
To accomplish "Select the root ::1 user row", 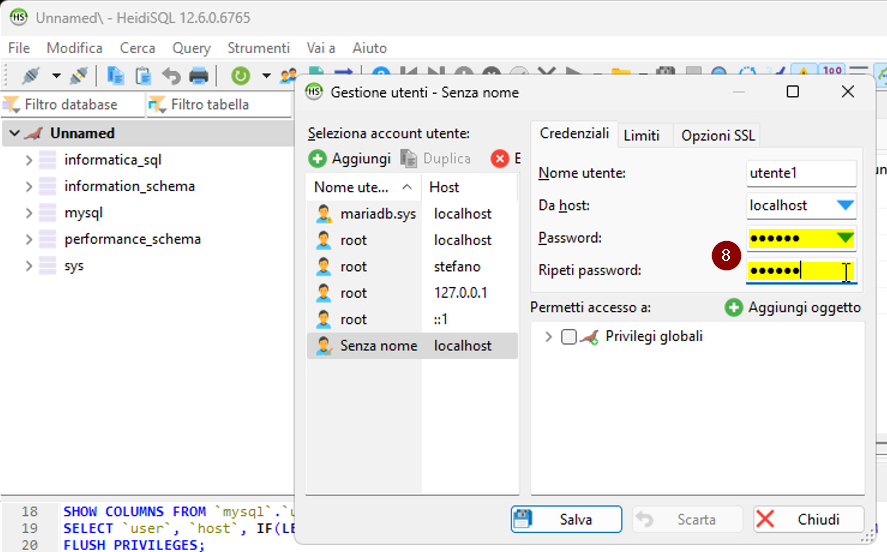I will 412,320.
